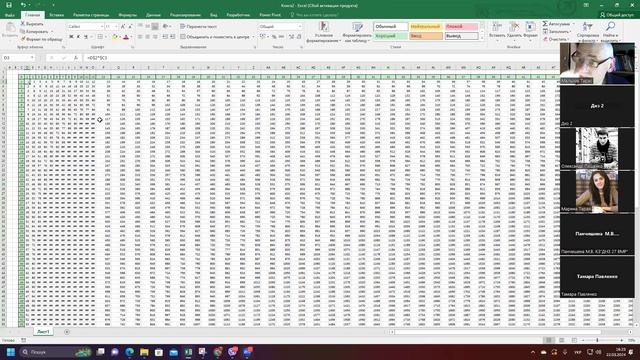Apply the Обычный cell style
The height and width of the screenshot is (360, 640).
pos(391,27)
